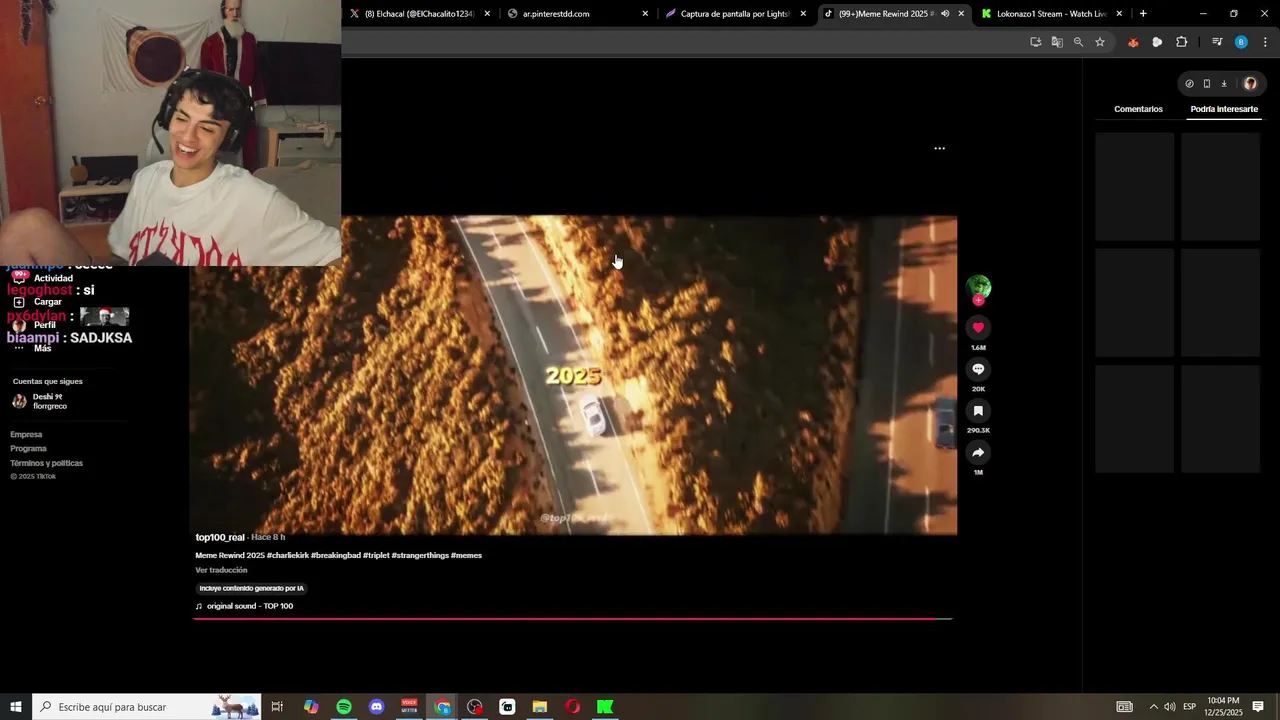Bookmark this page with the star icon

pos(1100,42)
